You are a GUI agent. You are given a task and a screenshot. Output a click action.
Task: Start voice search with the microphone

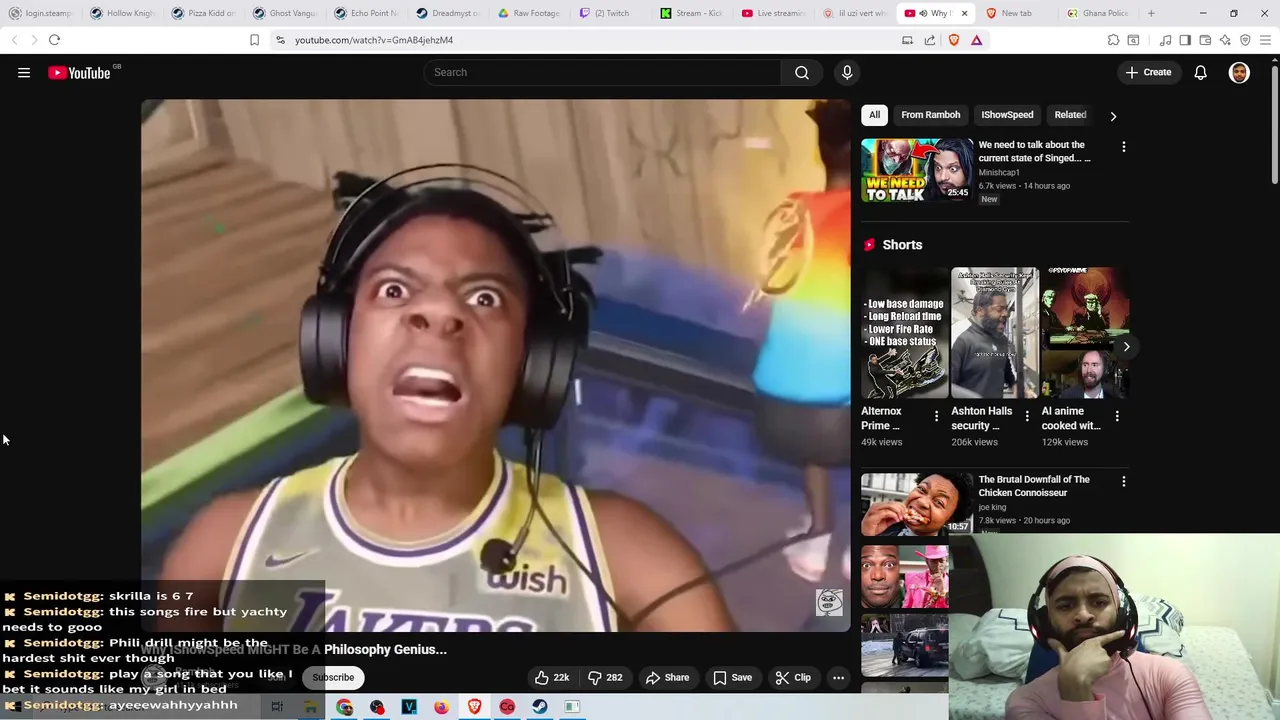[847, 72]
